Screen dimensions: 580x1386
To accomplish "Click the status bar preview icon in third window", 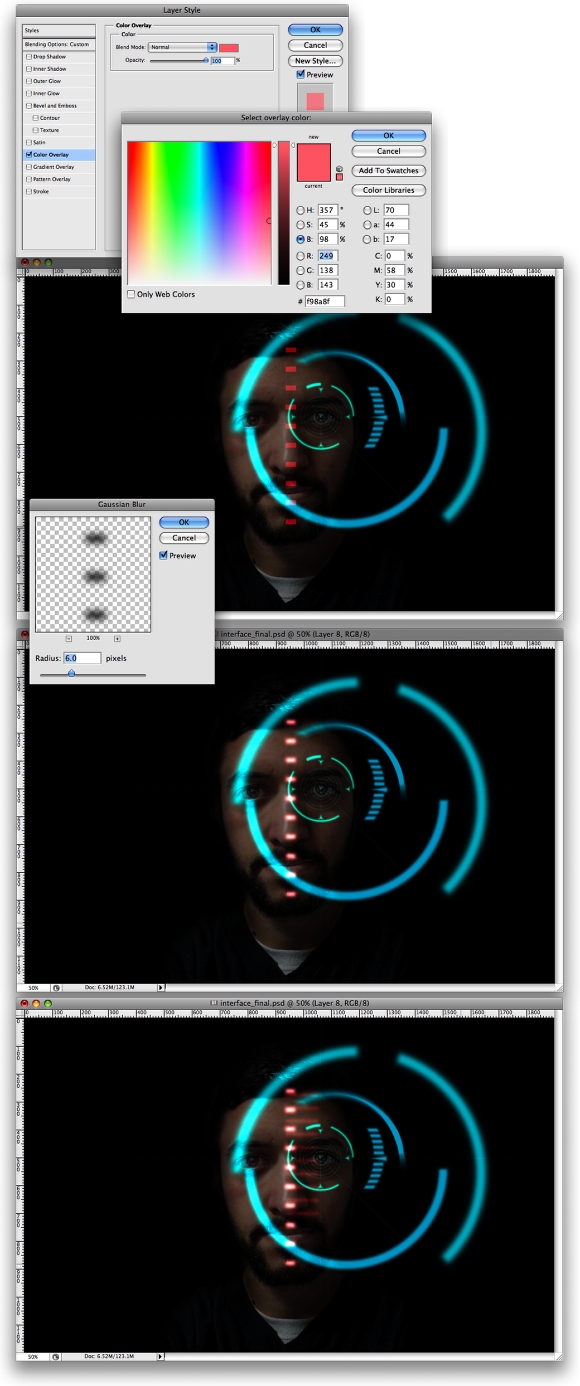I will tap(56, 1356).
